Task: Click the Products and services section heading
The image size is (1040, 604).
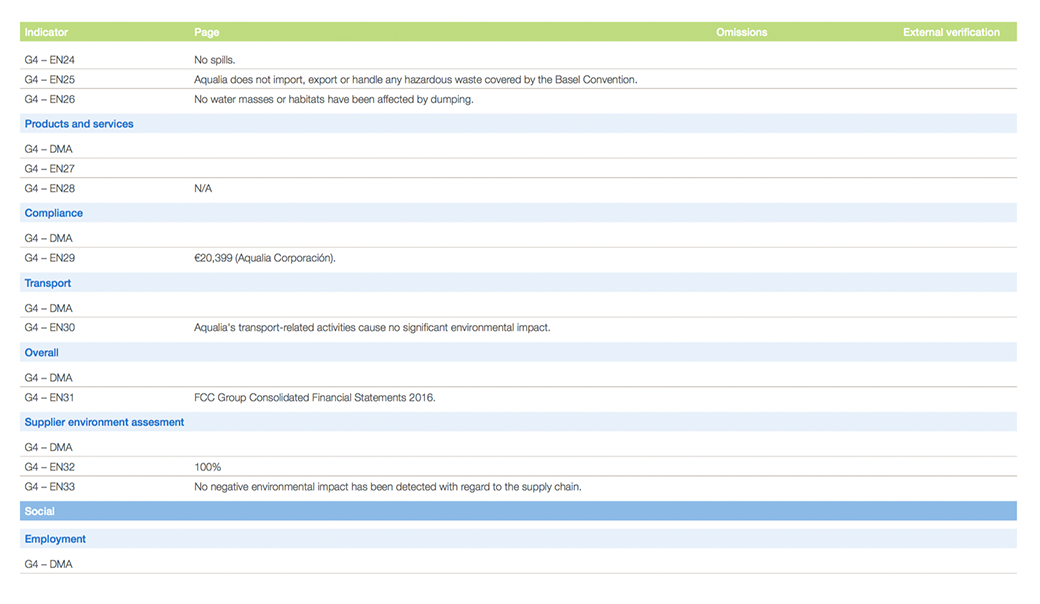Action: point(79,124)
